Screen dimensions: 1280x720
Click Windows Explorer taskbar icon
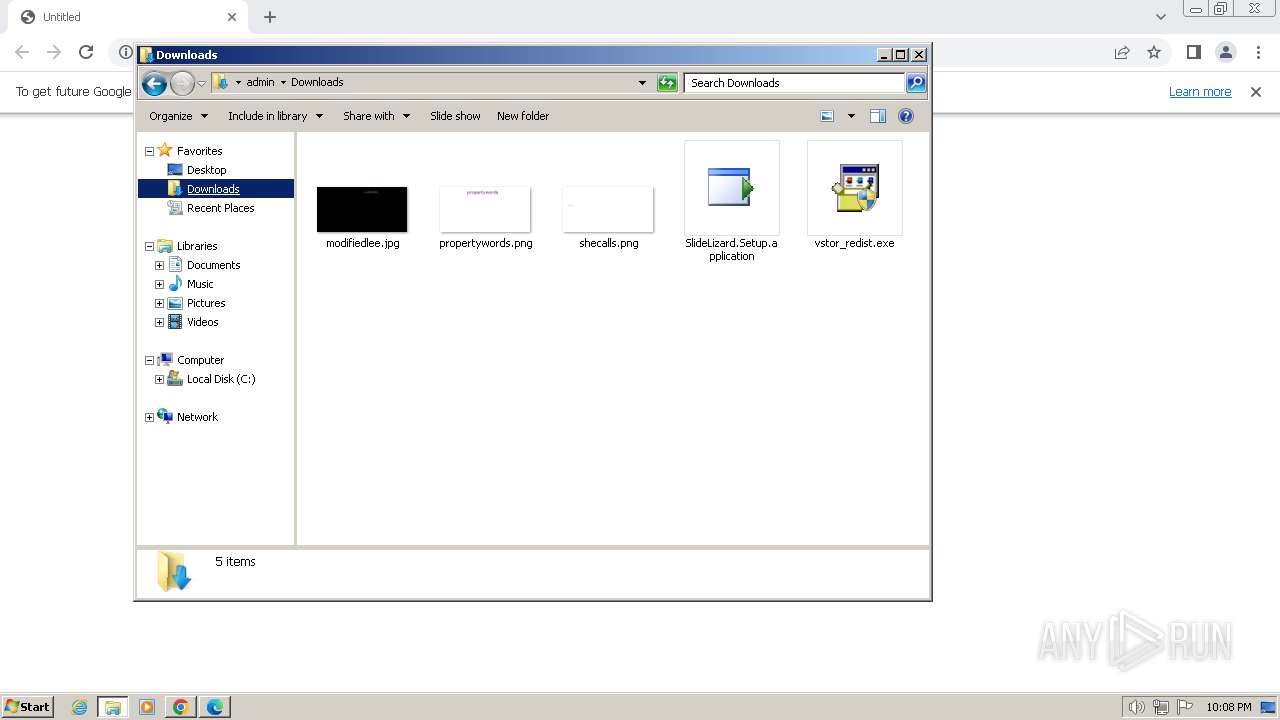click(x=112, y=707)
